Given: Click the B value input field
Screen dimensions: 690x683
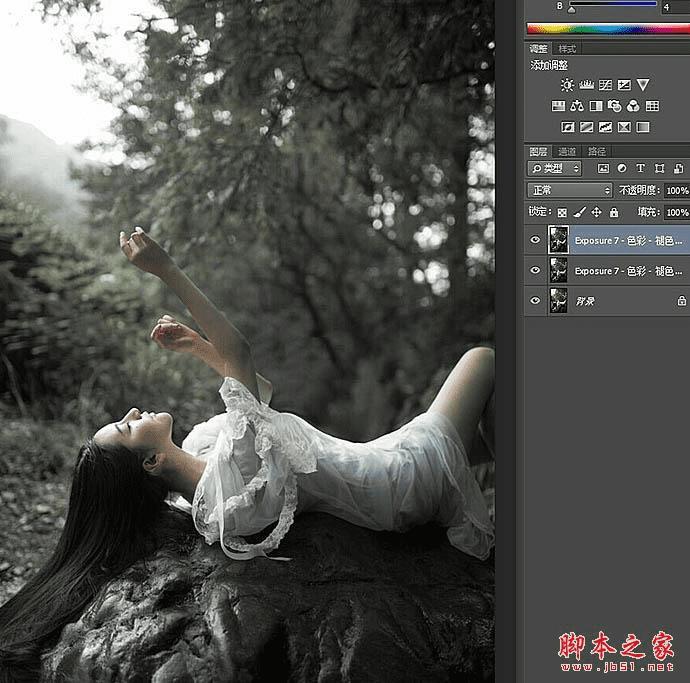Looking at the screenshot, I should tap(675, 6).
